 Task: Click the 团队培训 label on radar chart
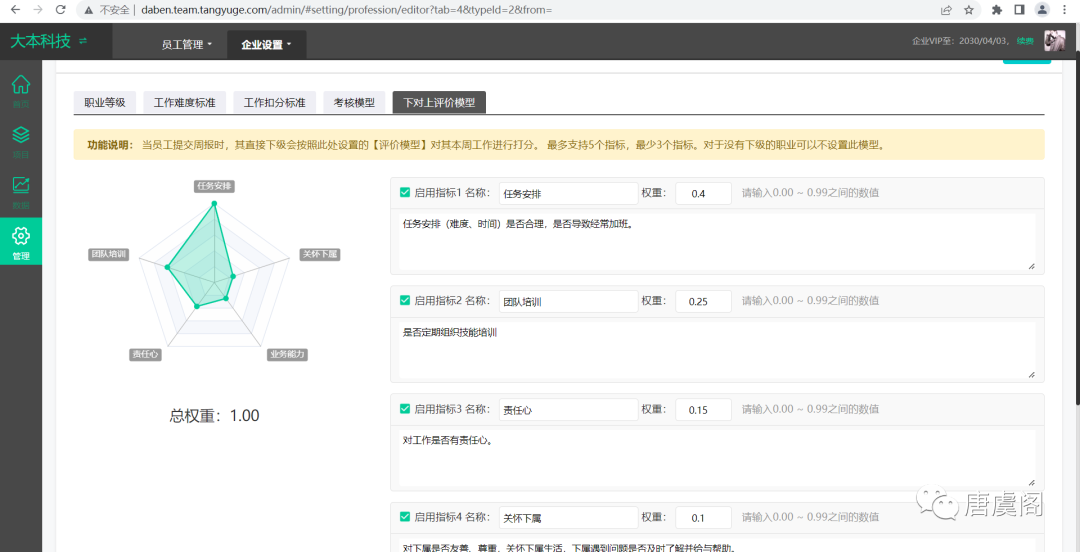109,254
